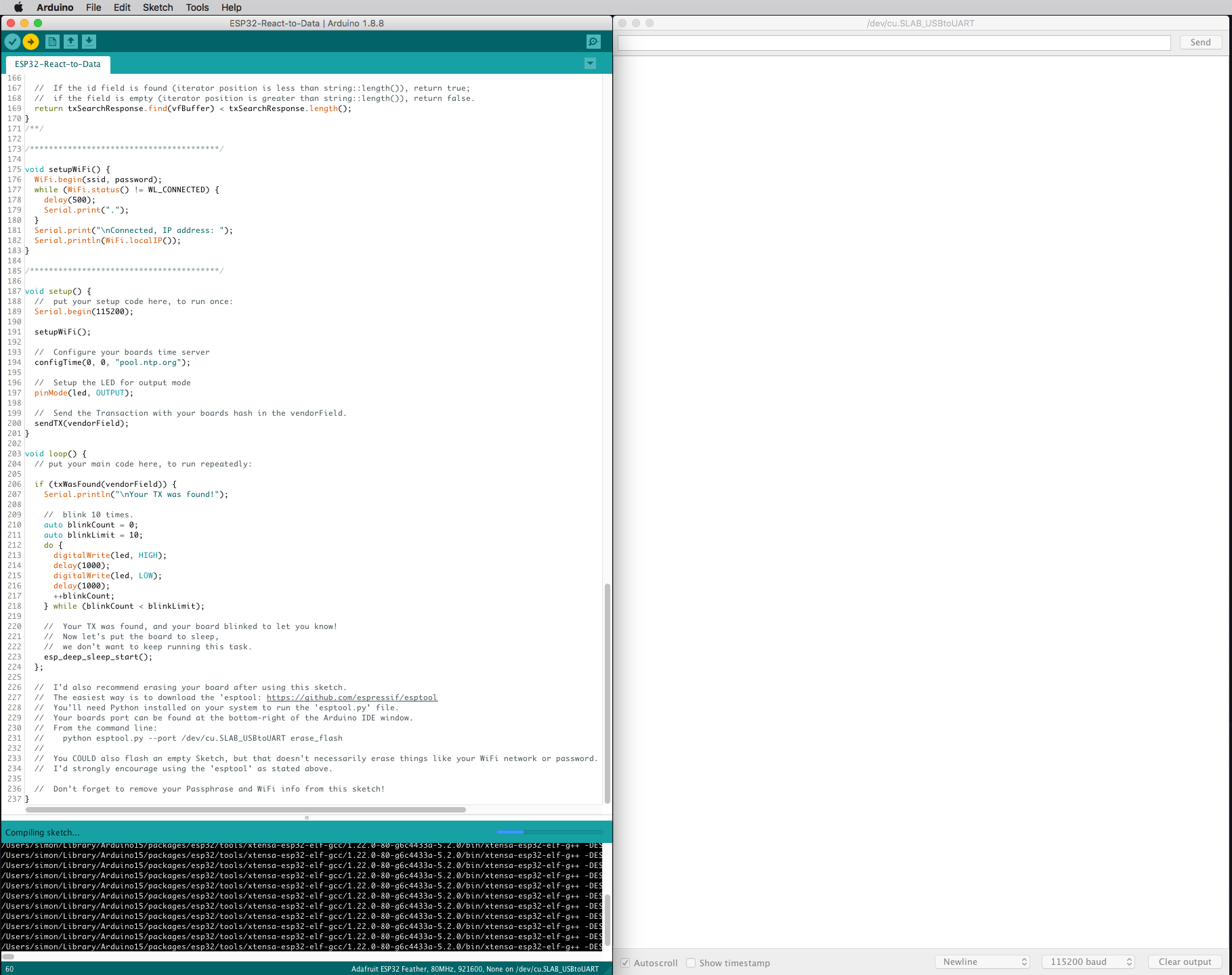Open the 115200 baud rate dropdown
This screenshot has height=975, width=1232.
click(x=1088, y=962)
